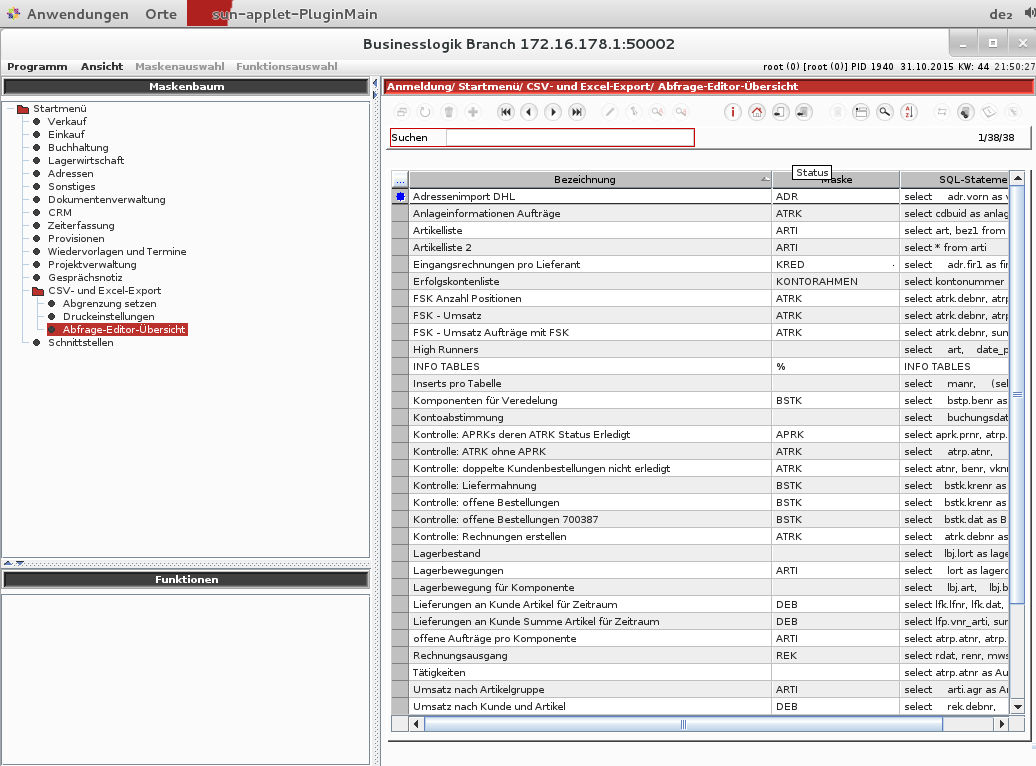Open the Maskenauswahl menu

(x=180, y=66)
